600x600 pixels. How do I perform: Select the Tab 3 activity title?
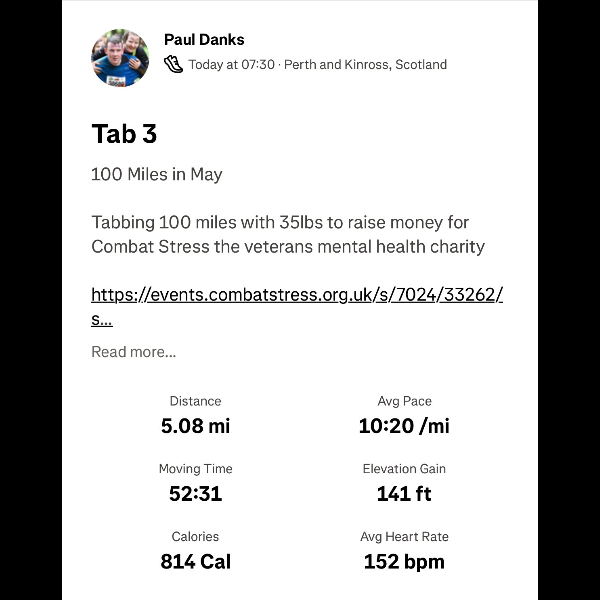point(124,134)
